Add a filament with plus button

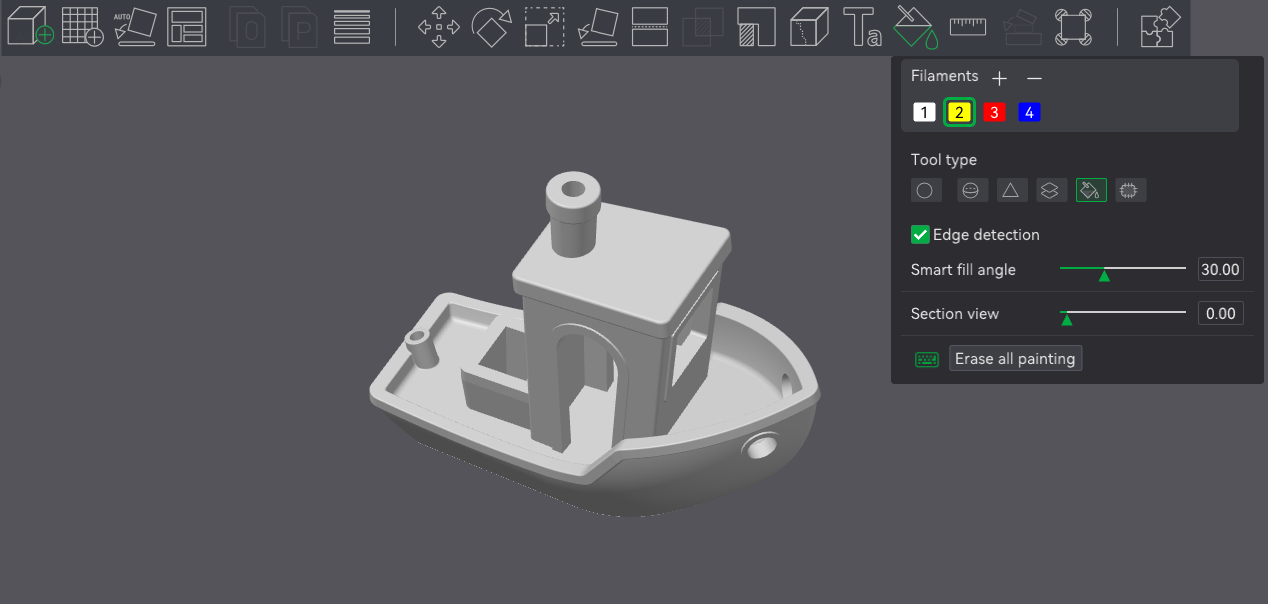click(x=999, y=78)
